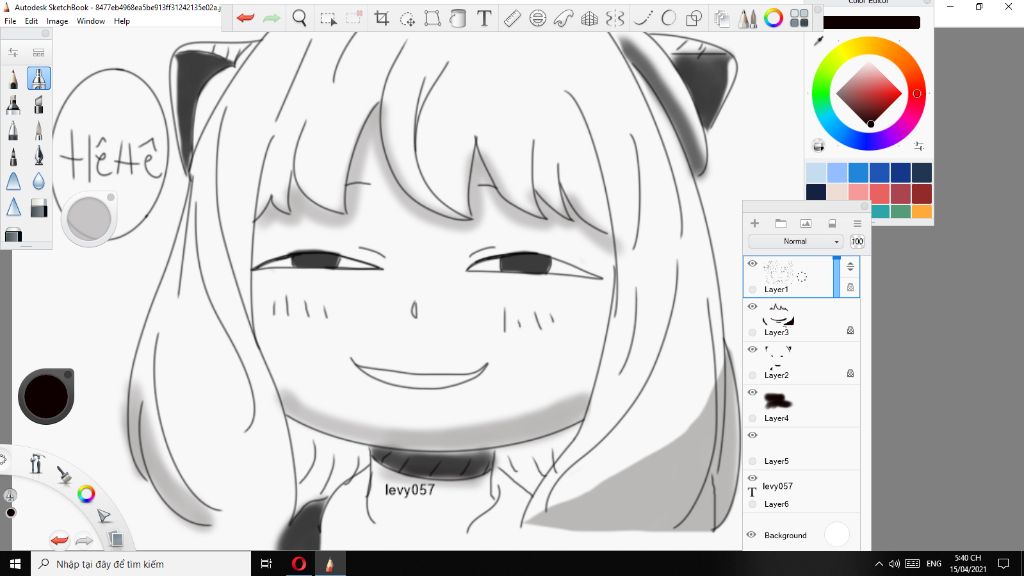Toggle Layer2 lock transparency icon
1024x576 pixels.
(x=850, y=374)
